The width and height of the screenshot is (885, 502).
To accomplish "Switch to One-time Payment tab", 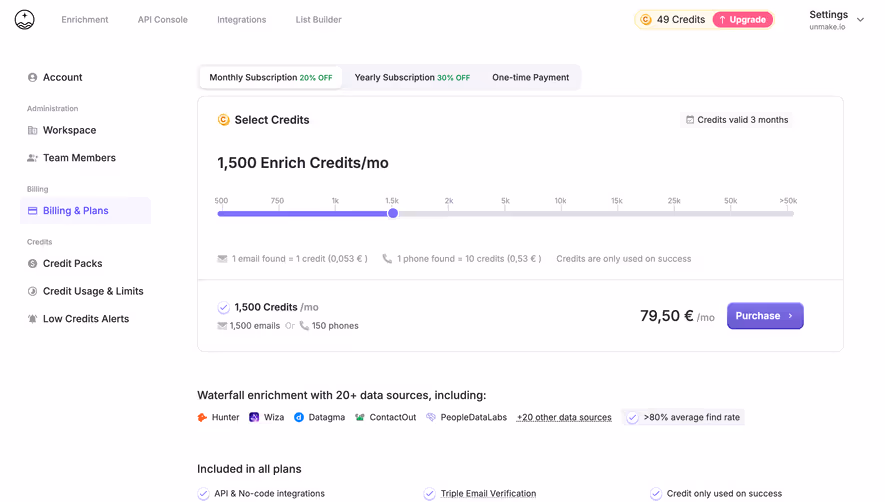I will click(531, 77).
